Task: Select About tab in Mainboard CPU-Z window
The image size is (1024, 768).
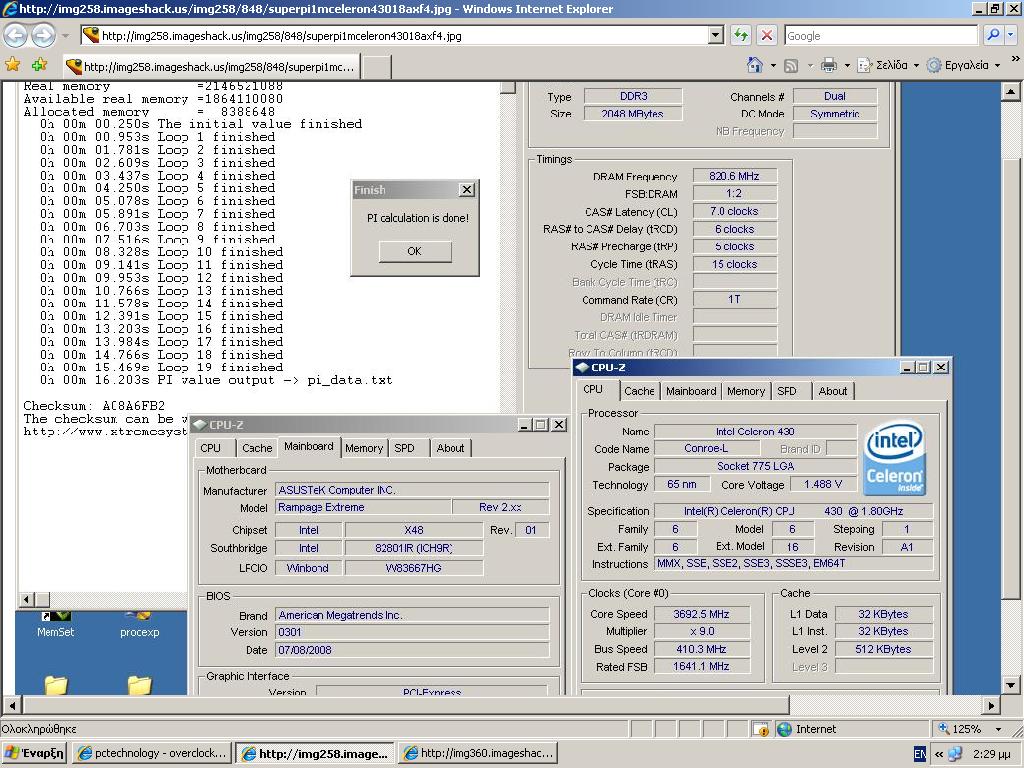Action: [x=450, y=448]
